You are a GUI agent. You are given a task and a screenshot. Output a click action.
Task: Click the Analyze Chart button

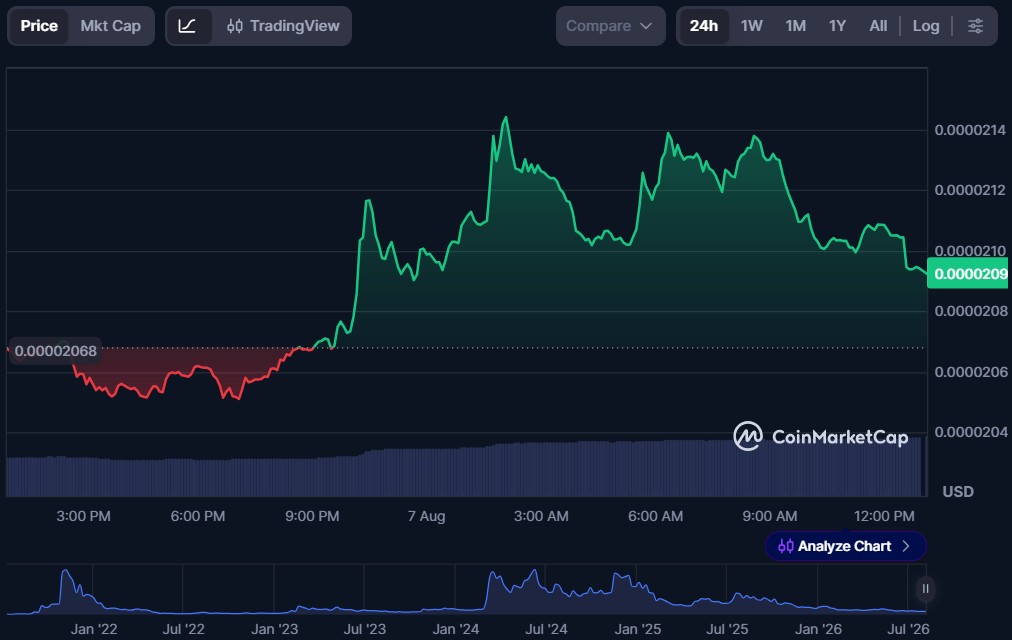845,546
